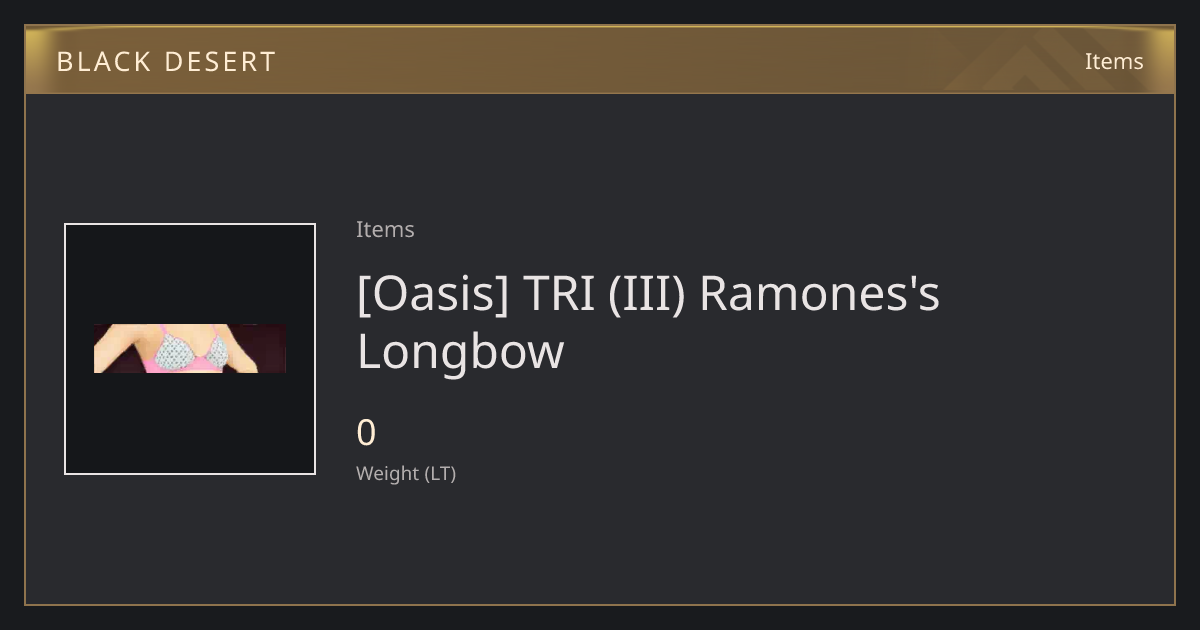This screenshot has width=1200, height=630.
Task: Click the Weight (LT) label
Action: point(406,473)
